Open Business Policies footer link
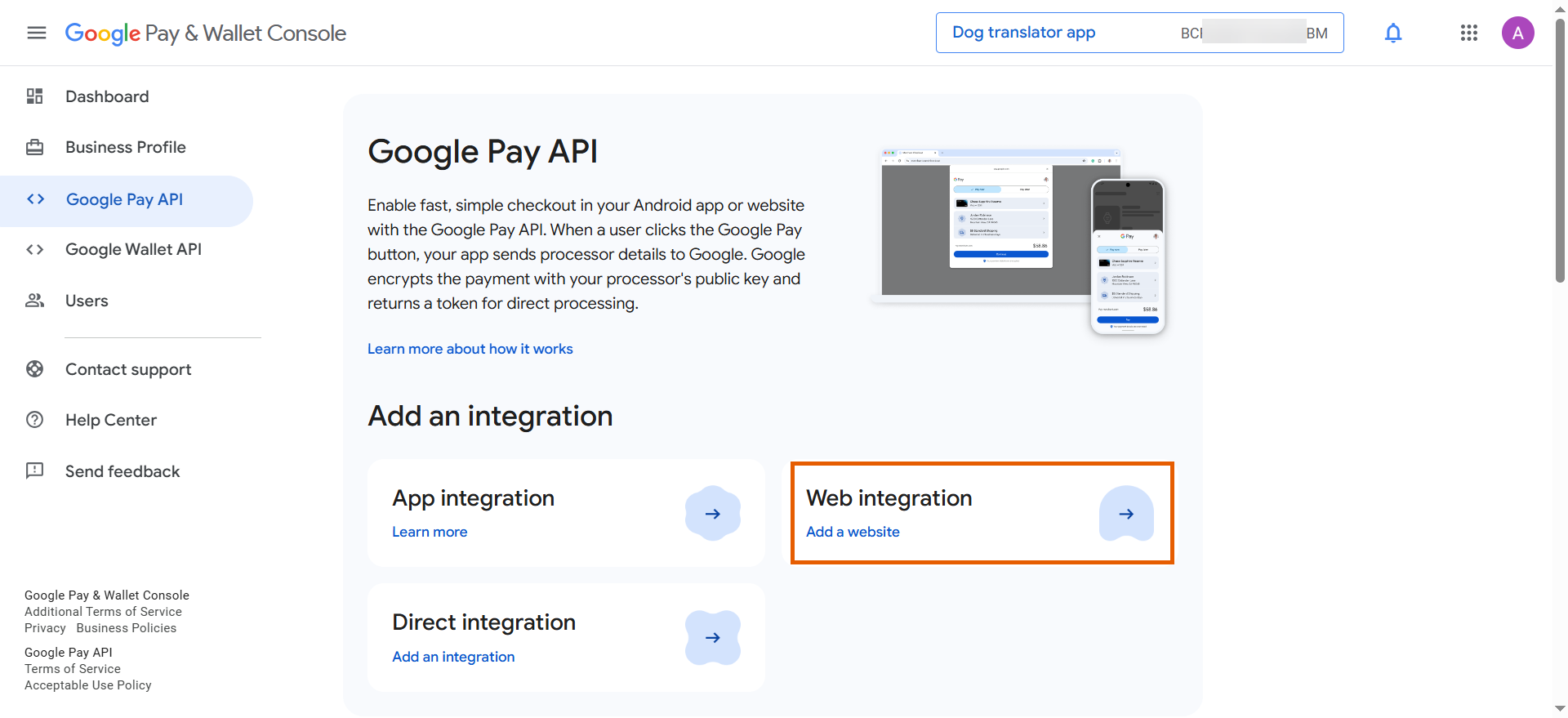The height and width of the screenshot is (718, 1568). click(127, 628)
